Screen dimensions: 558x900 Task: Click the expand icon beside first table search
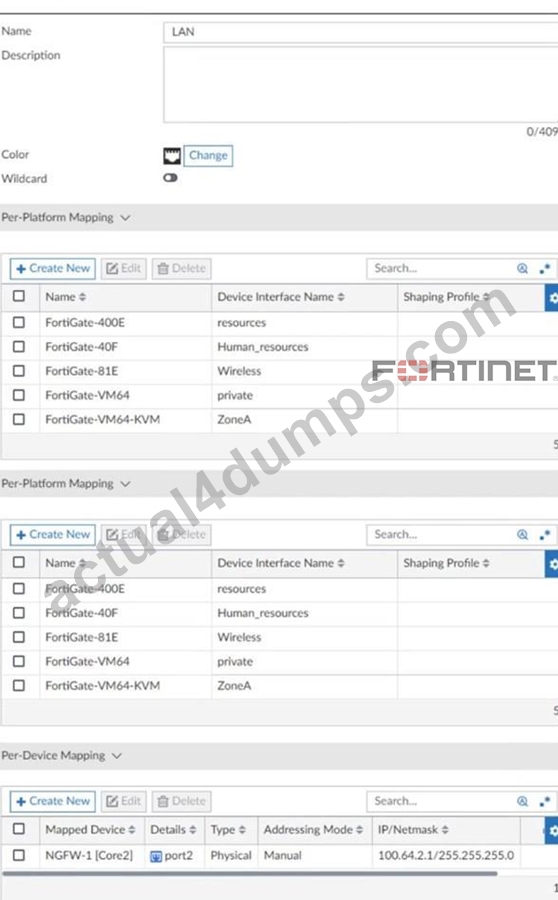click(545, 268)
